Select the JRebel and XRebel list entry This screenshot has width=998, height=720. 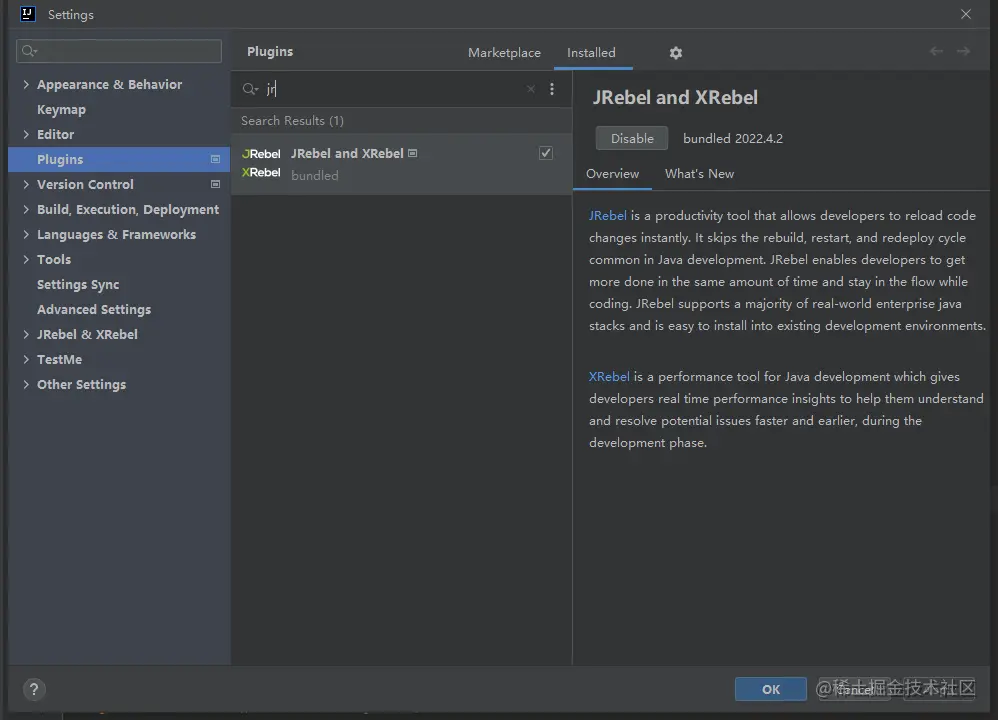401,164
